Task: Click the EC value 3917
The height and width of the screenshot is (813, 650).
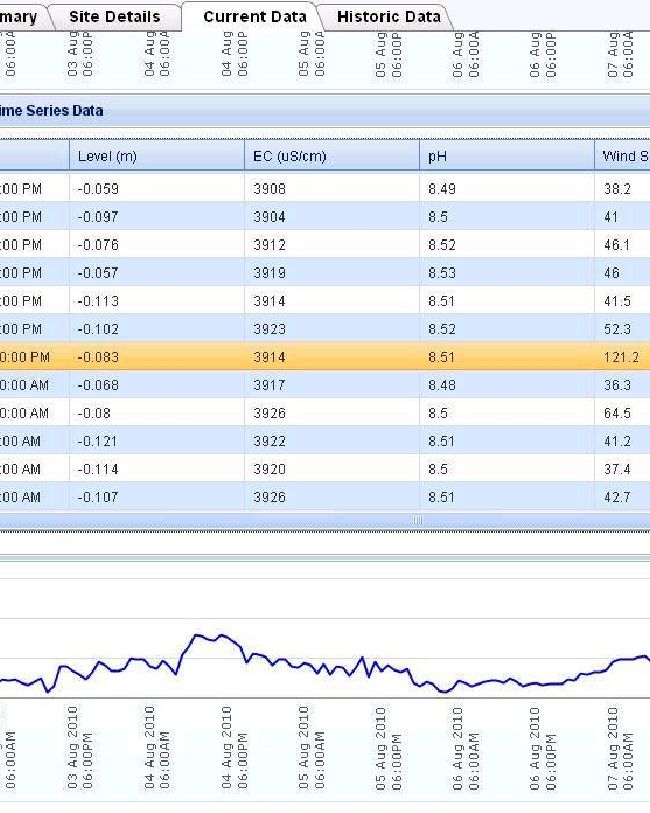Action: (x=270, y=385)
